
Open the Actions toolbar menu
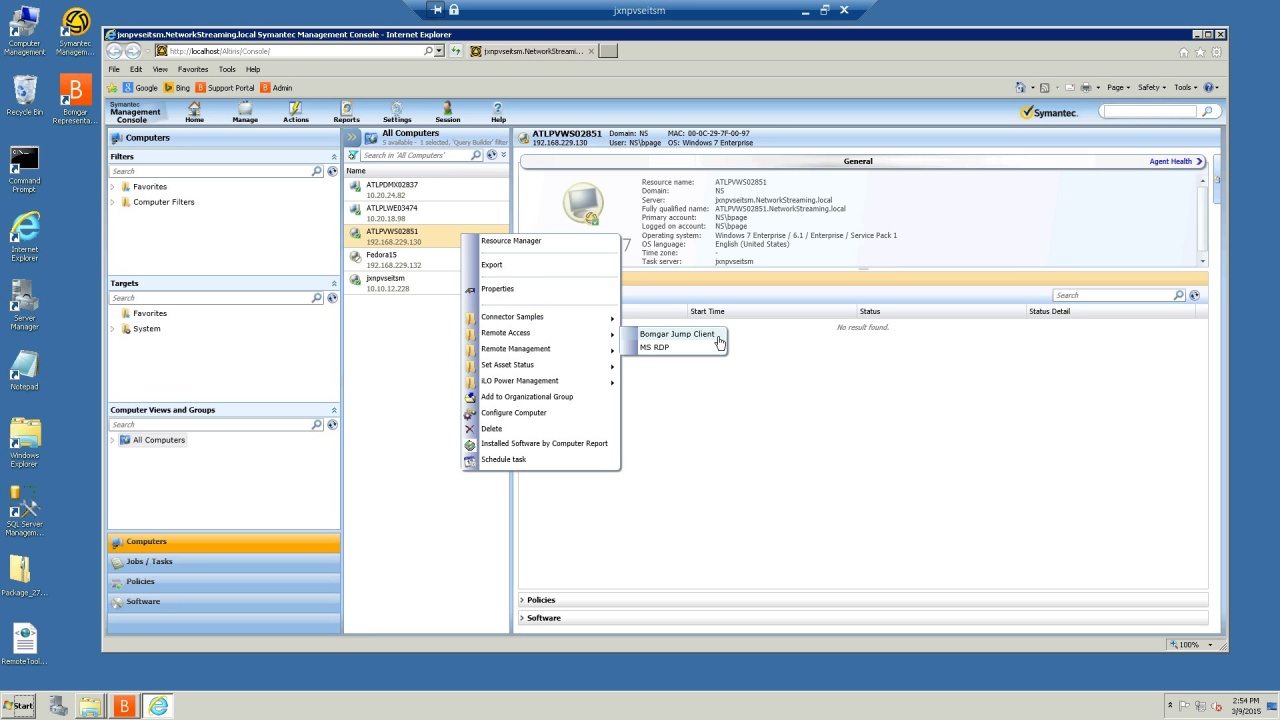coord(296,112)
